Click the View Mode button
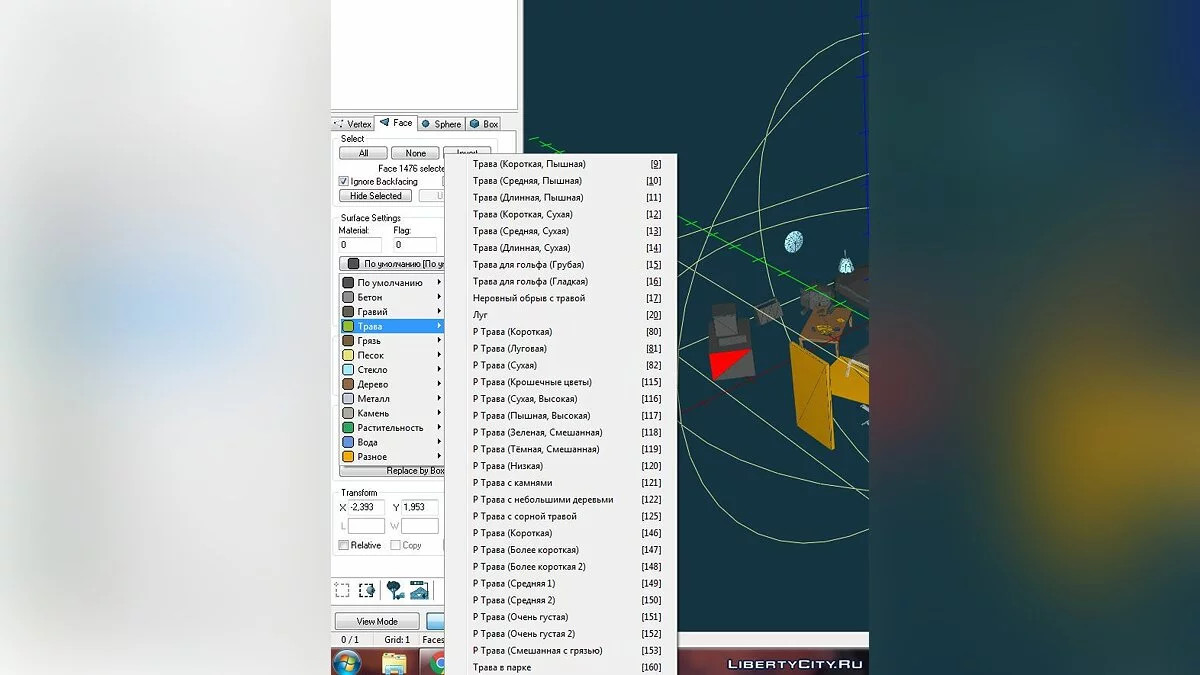The image size is (1200, 675). tap(377, 622)
